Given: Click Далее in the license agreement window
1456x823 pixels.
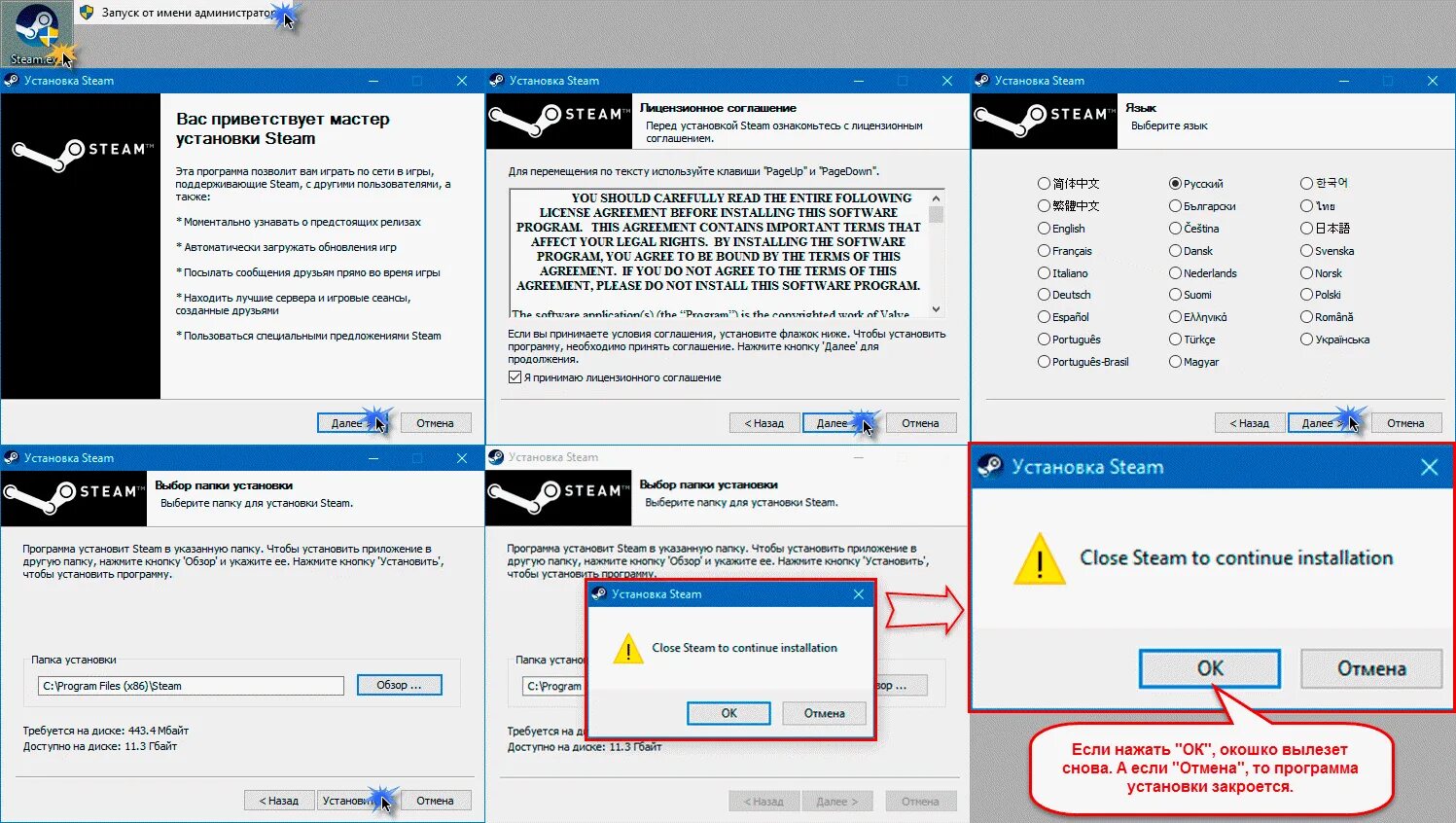Looking at the screenshot, I should click(837, 423).
